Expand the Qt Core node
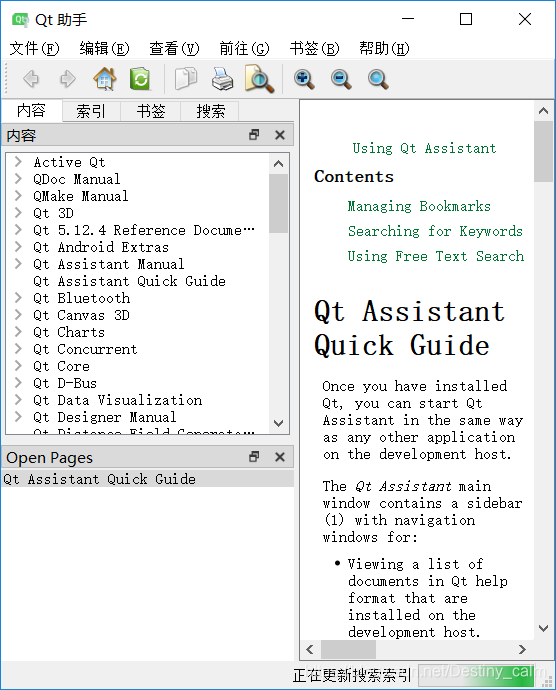Viewport: 556px width, 690px height. (18, 366)
